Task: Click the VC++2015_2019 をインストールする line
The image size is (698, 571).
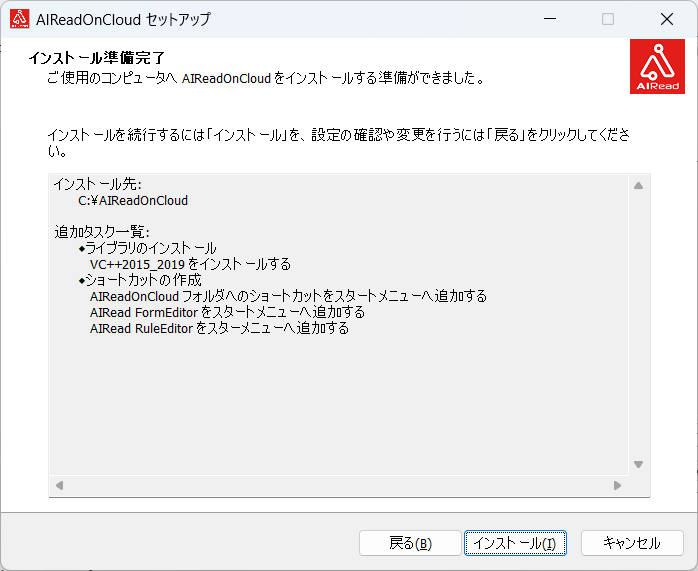Action: point(190,264)
